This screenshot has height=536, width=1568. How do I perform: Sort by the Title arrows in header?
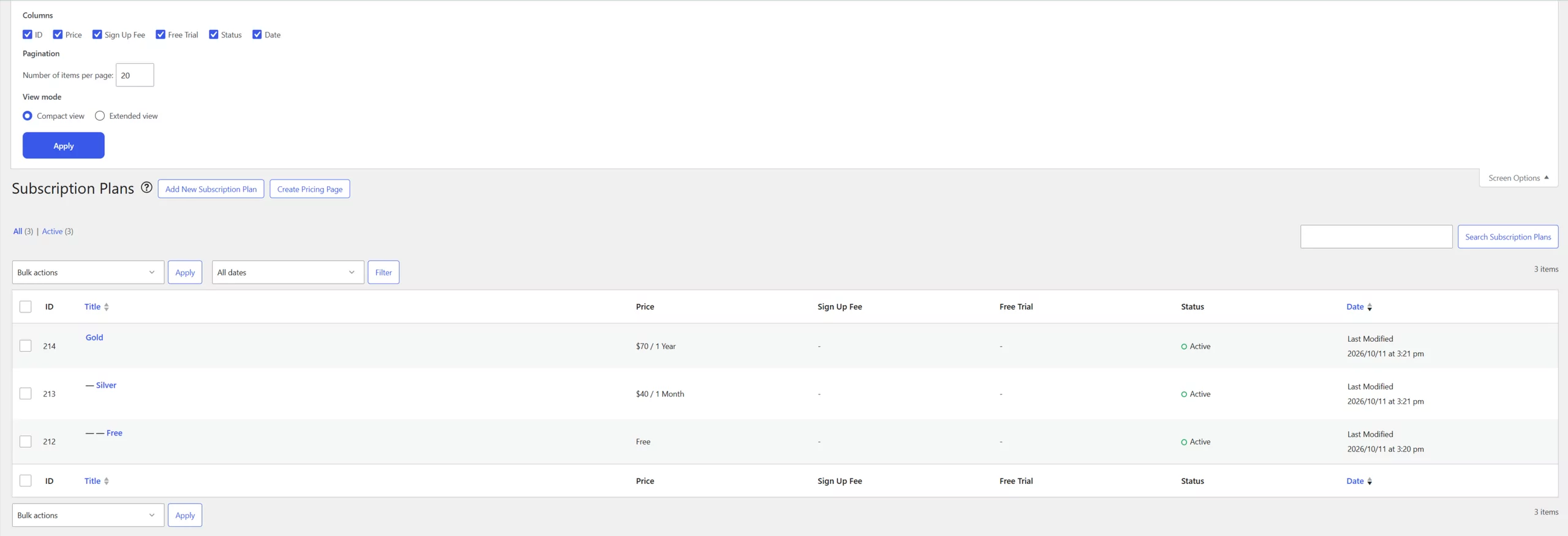(107, 307)
